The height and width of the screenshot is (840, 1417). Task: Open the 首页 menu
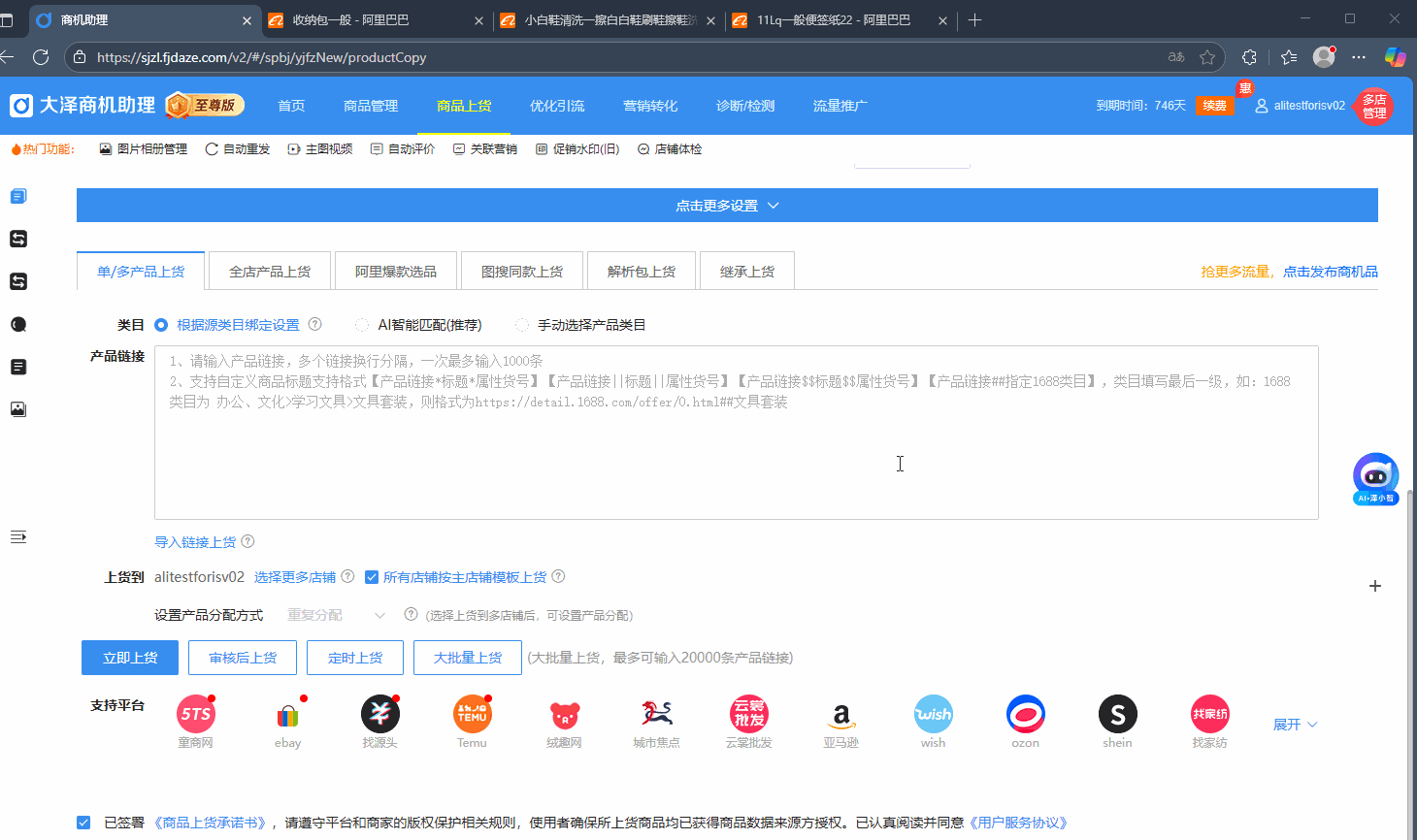[x=291, y=106]
